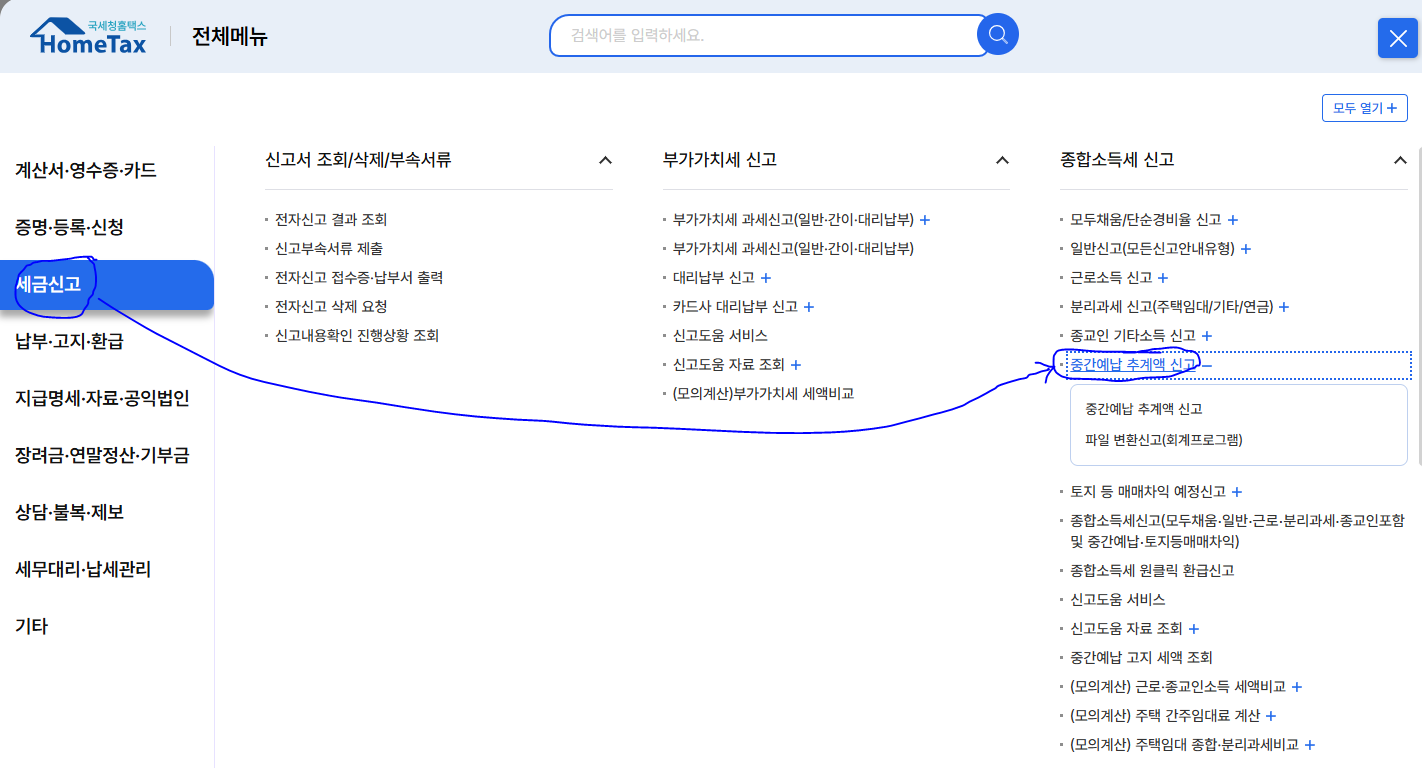Click the search magnifier icon

point(997,34)
